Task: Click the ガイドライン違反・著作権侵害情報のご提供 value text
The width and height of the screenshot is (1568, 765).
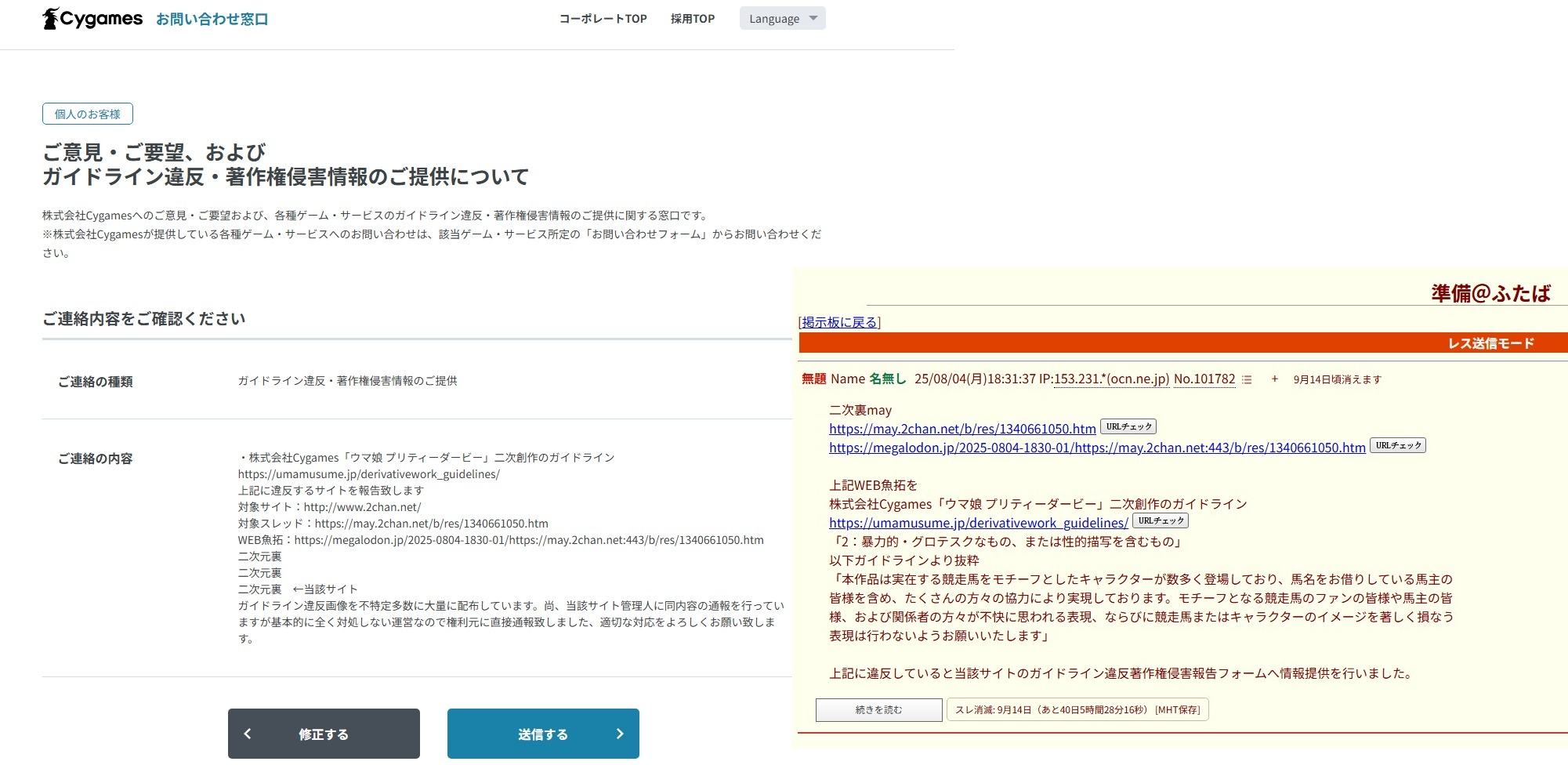Action: [348, 381]
